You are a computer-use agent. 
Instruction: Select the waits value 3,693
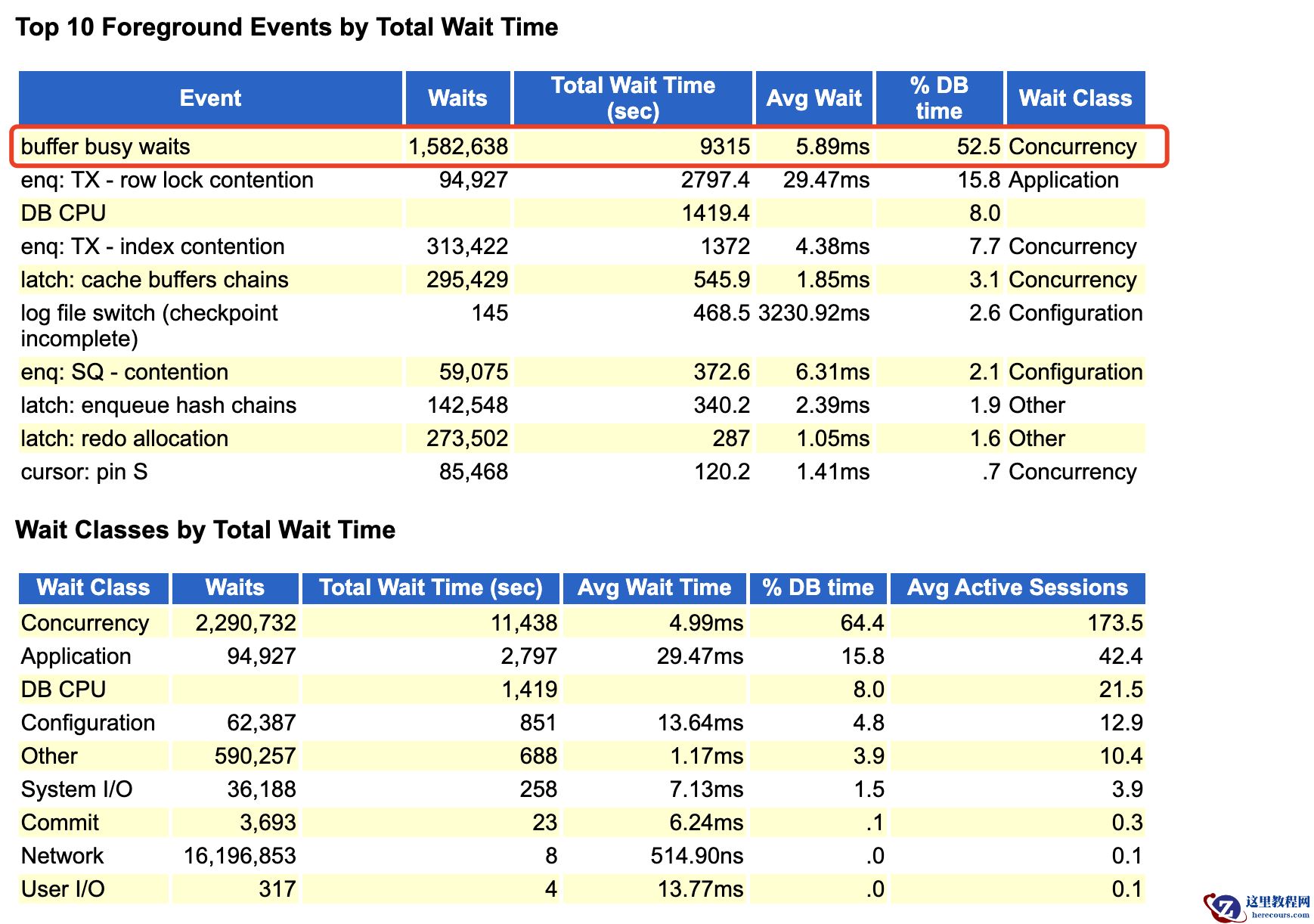tap(268, 823)
